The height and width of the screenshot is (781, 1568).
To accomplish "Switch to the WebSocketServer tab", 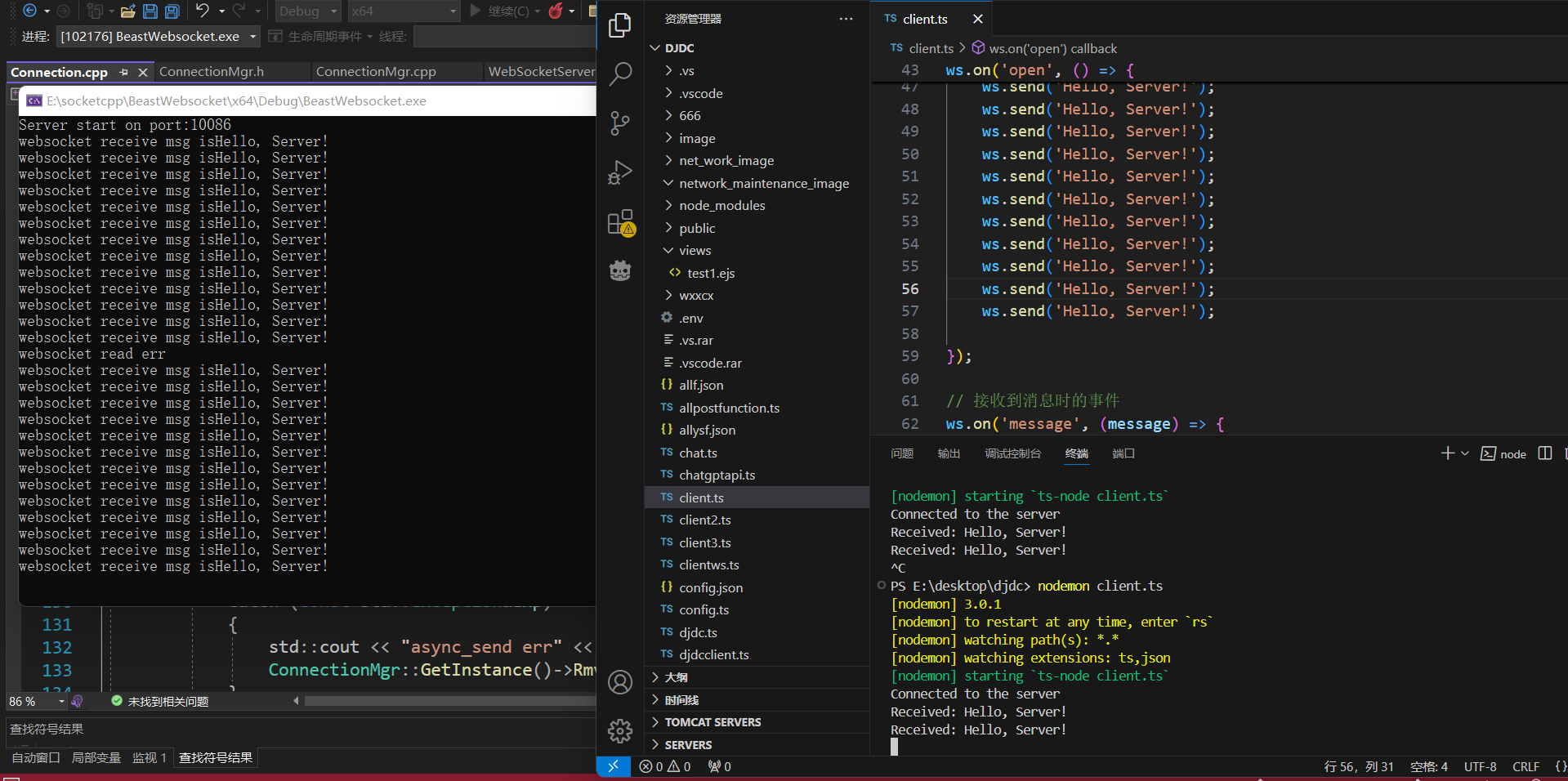I will (x=541, y=72).
